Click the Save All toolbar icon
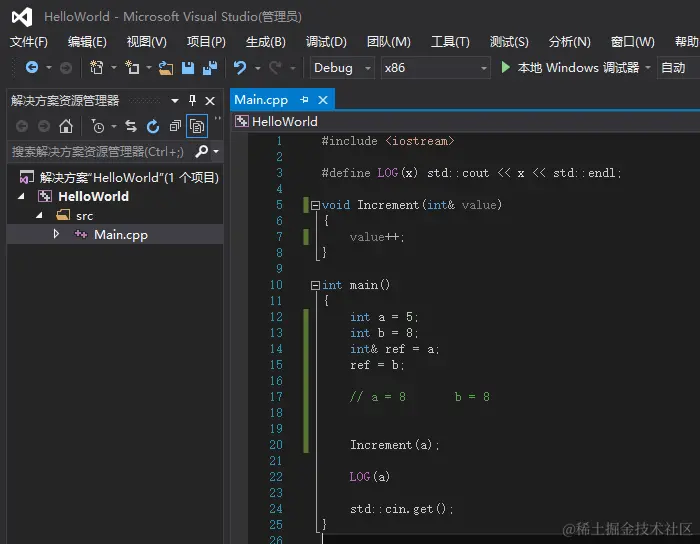 pyautogui.click(x=210, y=68)
